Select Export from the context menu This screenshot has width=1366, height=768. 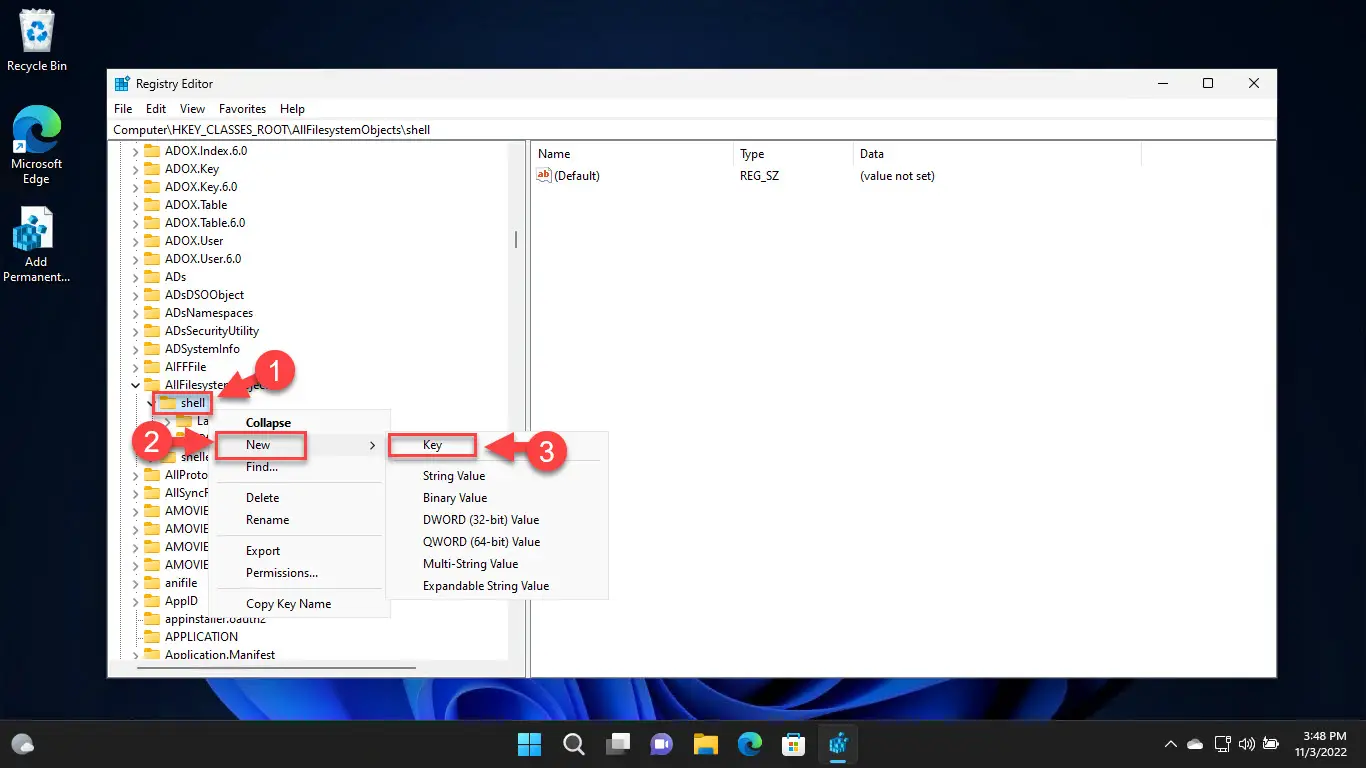299,551
